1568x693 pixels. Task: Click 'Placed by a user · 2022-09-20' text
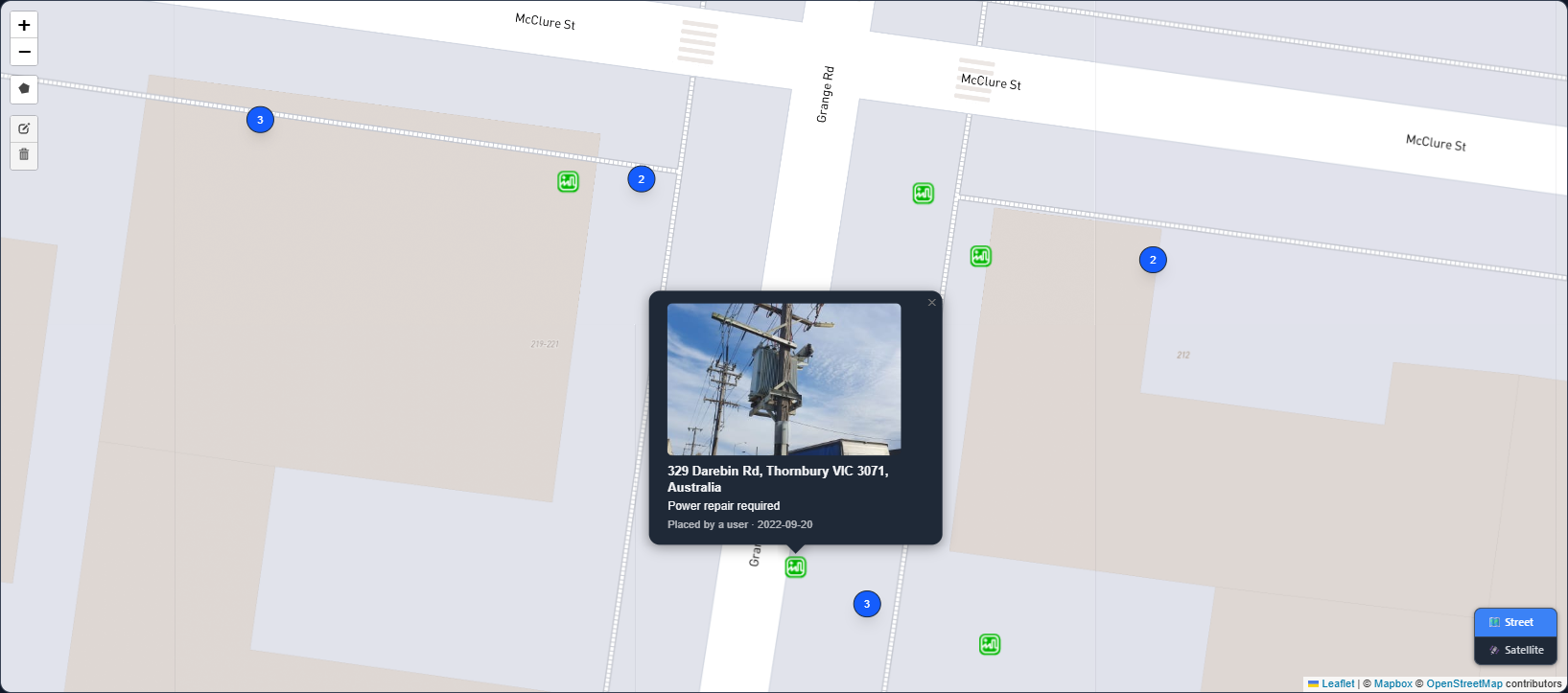point(740,524)
